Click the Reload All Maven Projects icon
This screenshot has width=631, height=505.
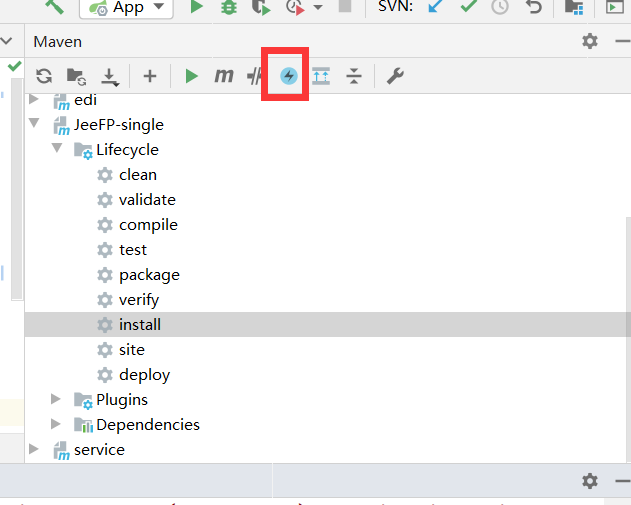coord(44,76)
